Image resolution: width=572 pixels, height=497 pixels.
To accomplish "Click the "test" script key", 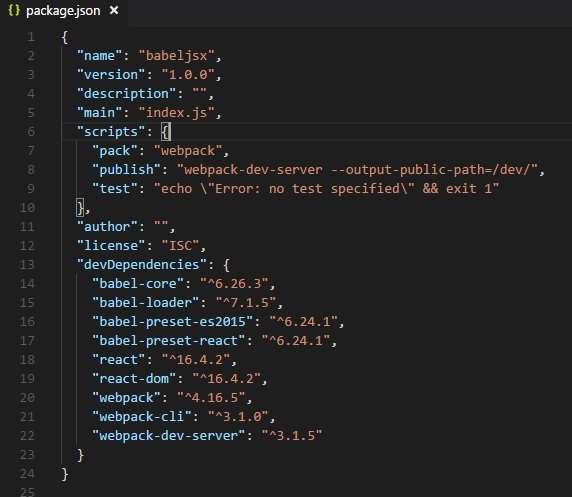I will 115,189.
